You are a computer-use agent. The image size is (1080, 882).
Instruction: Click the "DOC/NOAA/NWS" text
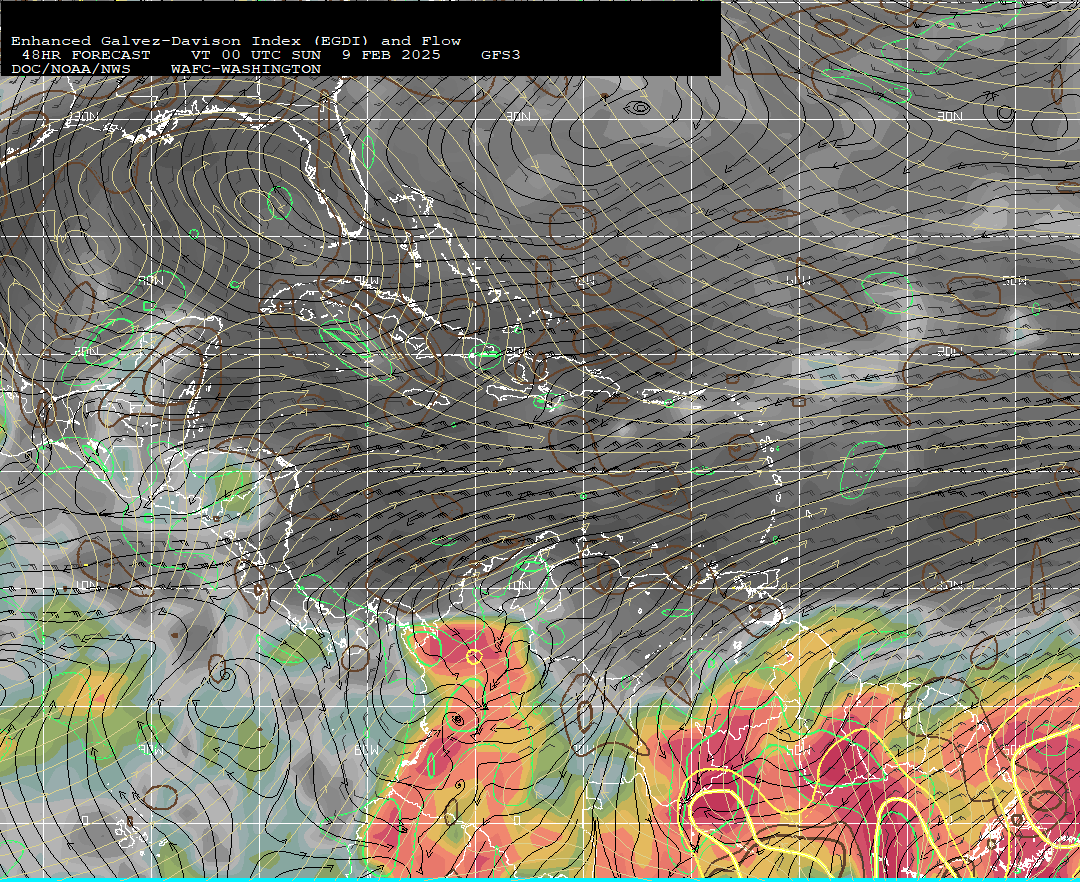(71, 70)
